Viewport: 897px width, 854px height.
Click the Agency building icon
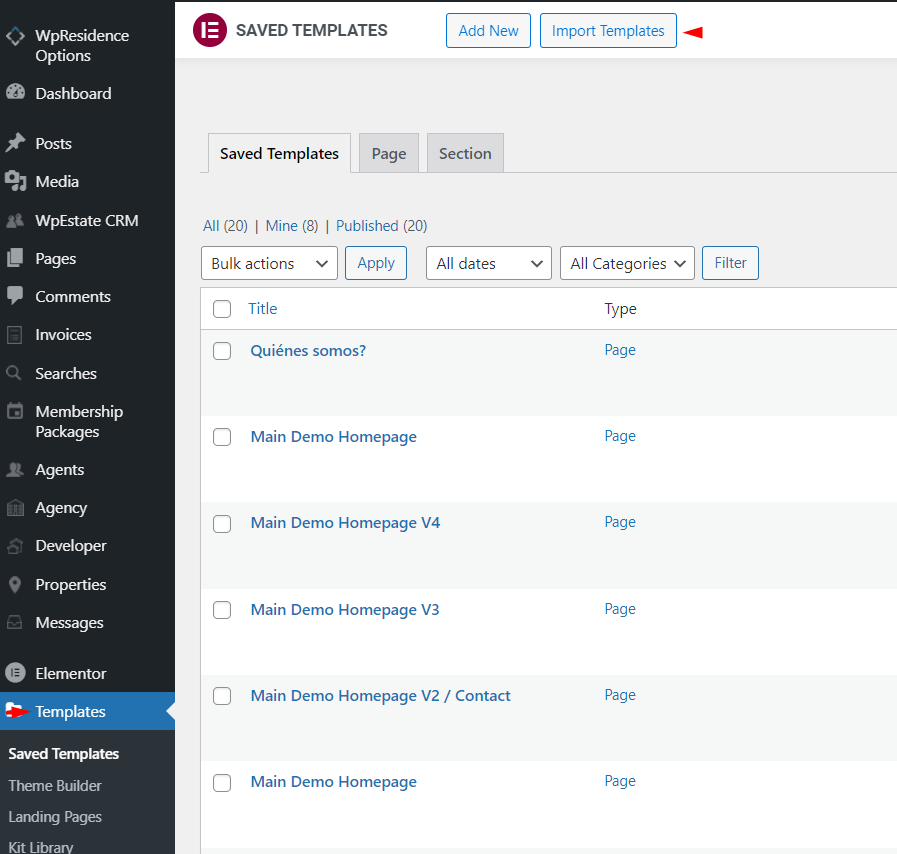pyautogui.click(x=15, y=507)
